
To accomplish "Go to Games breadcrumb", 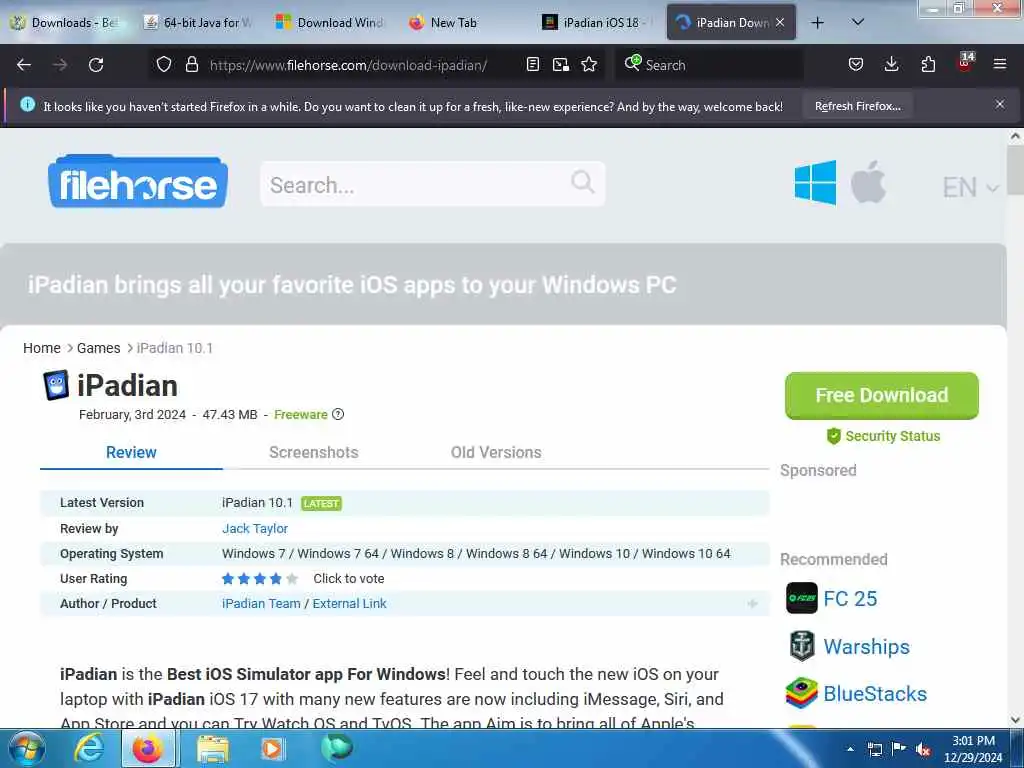I will [x=99, y=348].
